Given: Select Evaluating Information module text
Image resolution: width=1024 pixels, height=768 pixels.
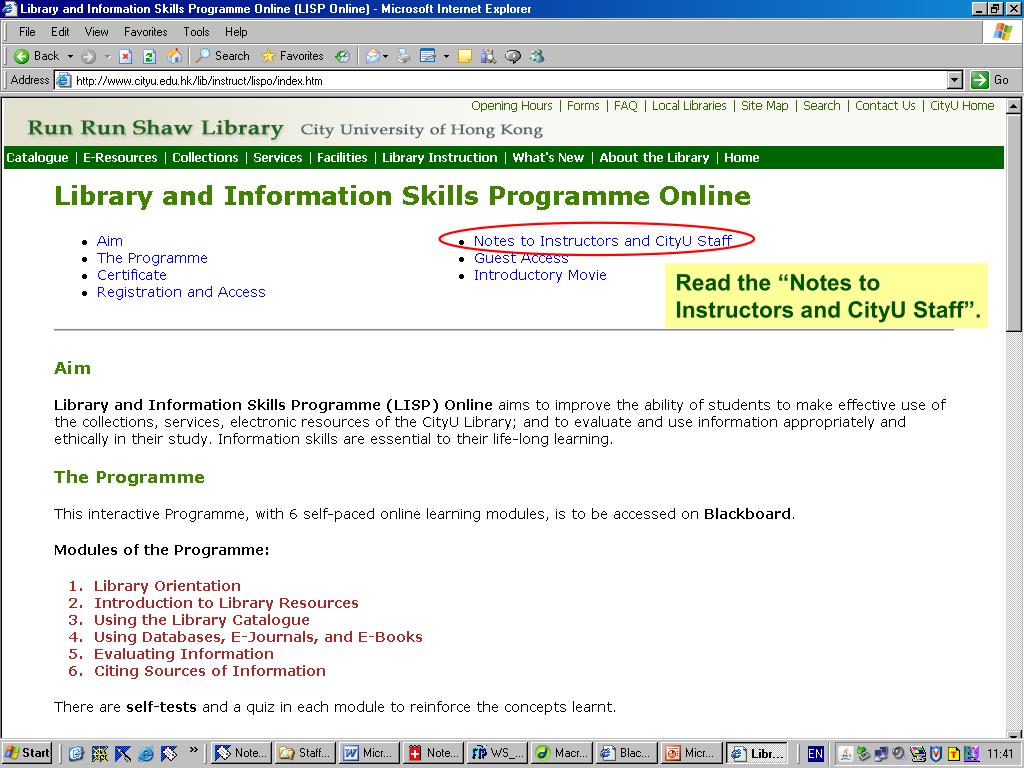Looking at the screenshot, I should (184, 654).
